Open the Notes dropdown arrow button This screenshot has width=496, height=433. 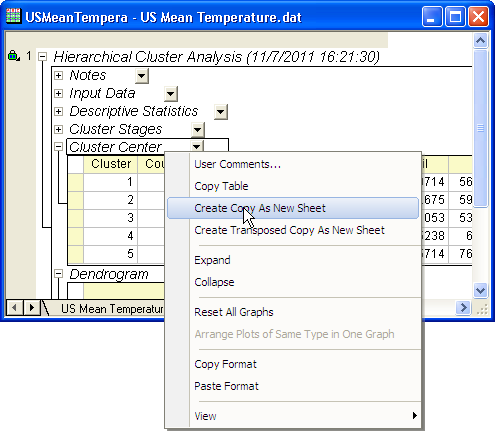pyautogui.click(x=142, y=76)
